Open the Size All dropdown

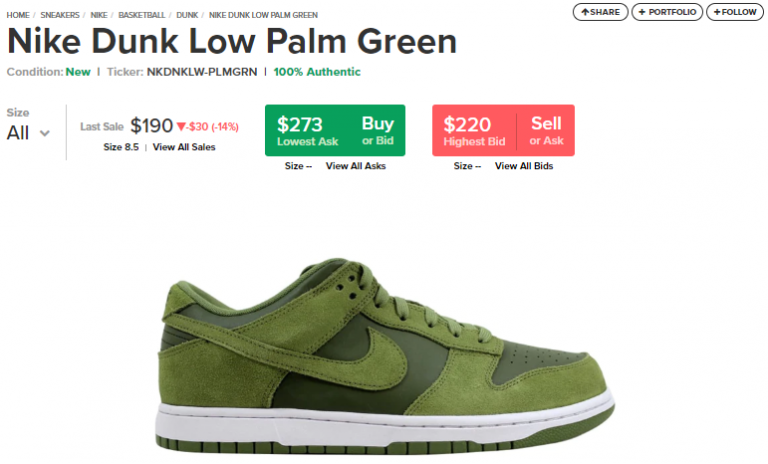point(28,133)
